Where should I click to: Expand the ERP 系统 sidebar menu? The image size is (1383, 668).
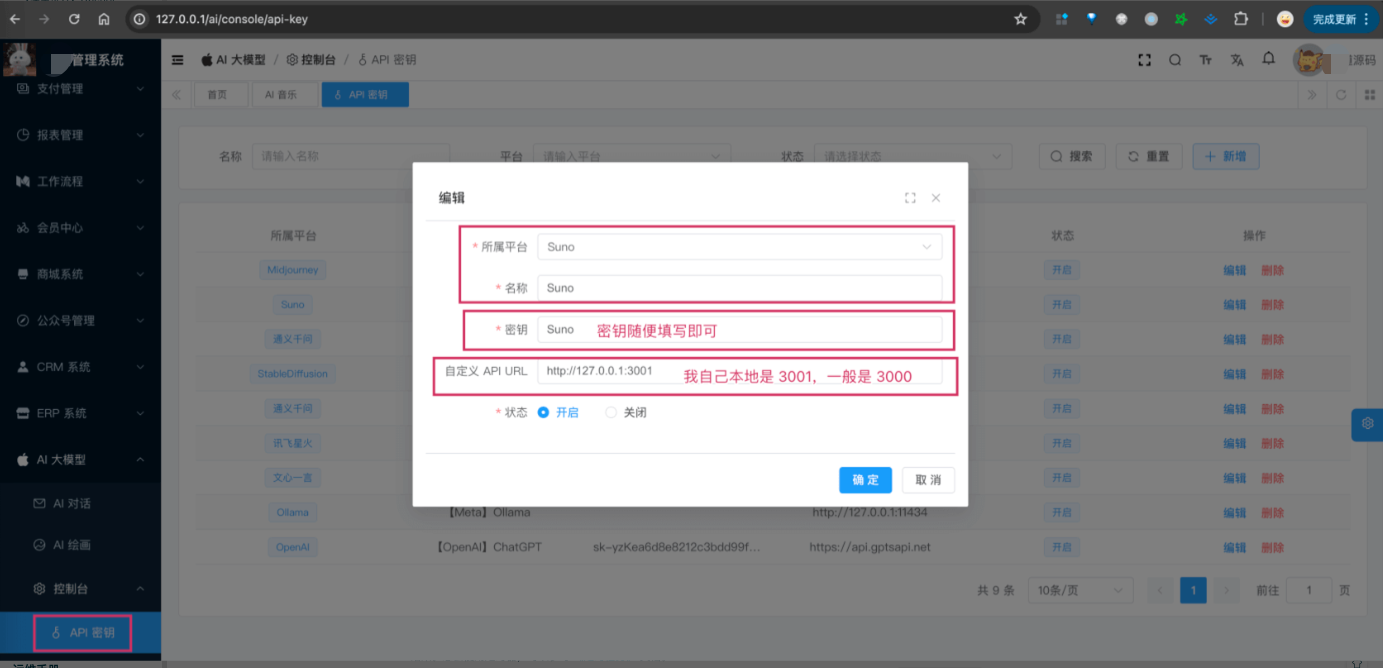[x=80, y=413]
